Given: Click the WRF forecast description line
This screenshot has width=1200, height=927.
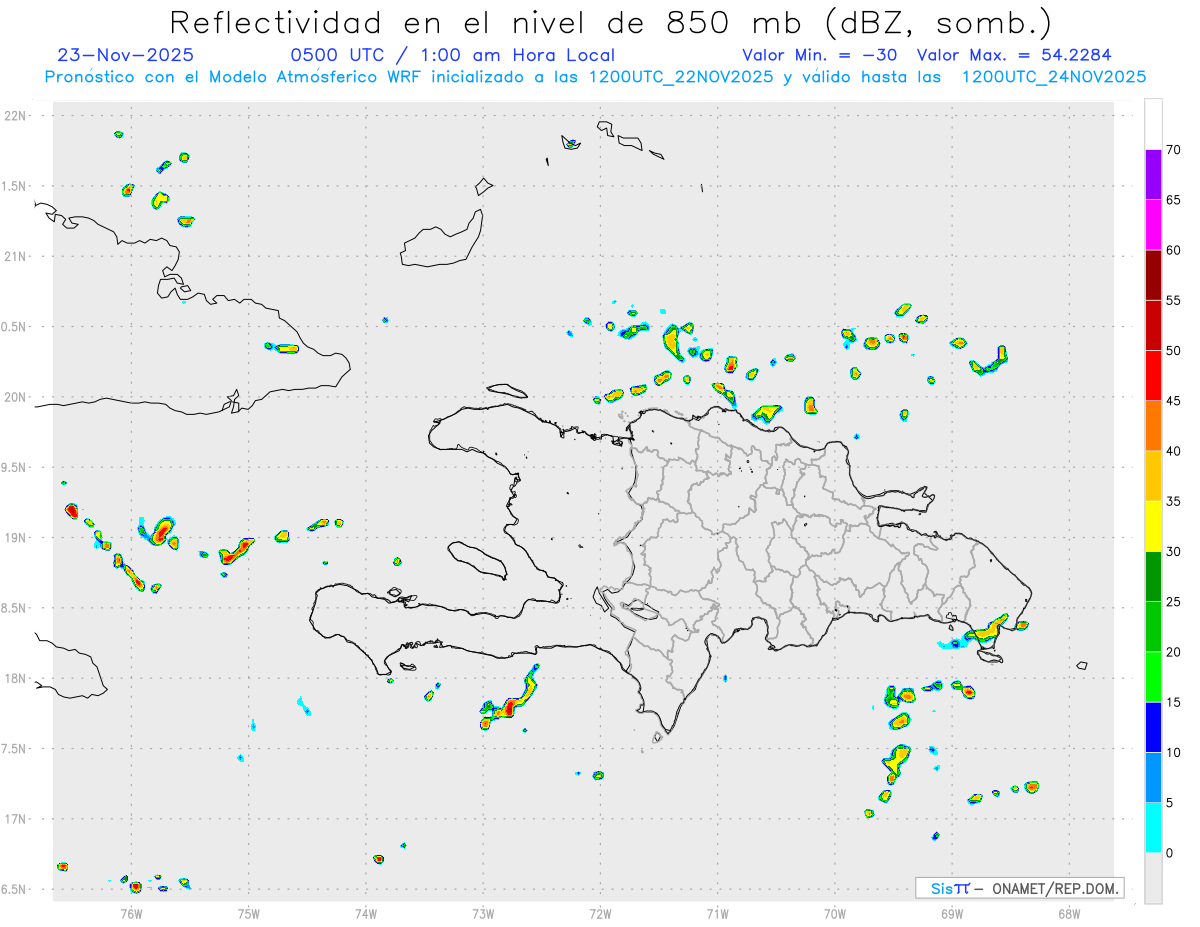Looking at the screenshot, I should [x=595, y=77].
